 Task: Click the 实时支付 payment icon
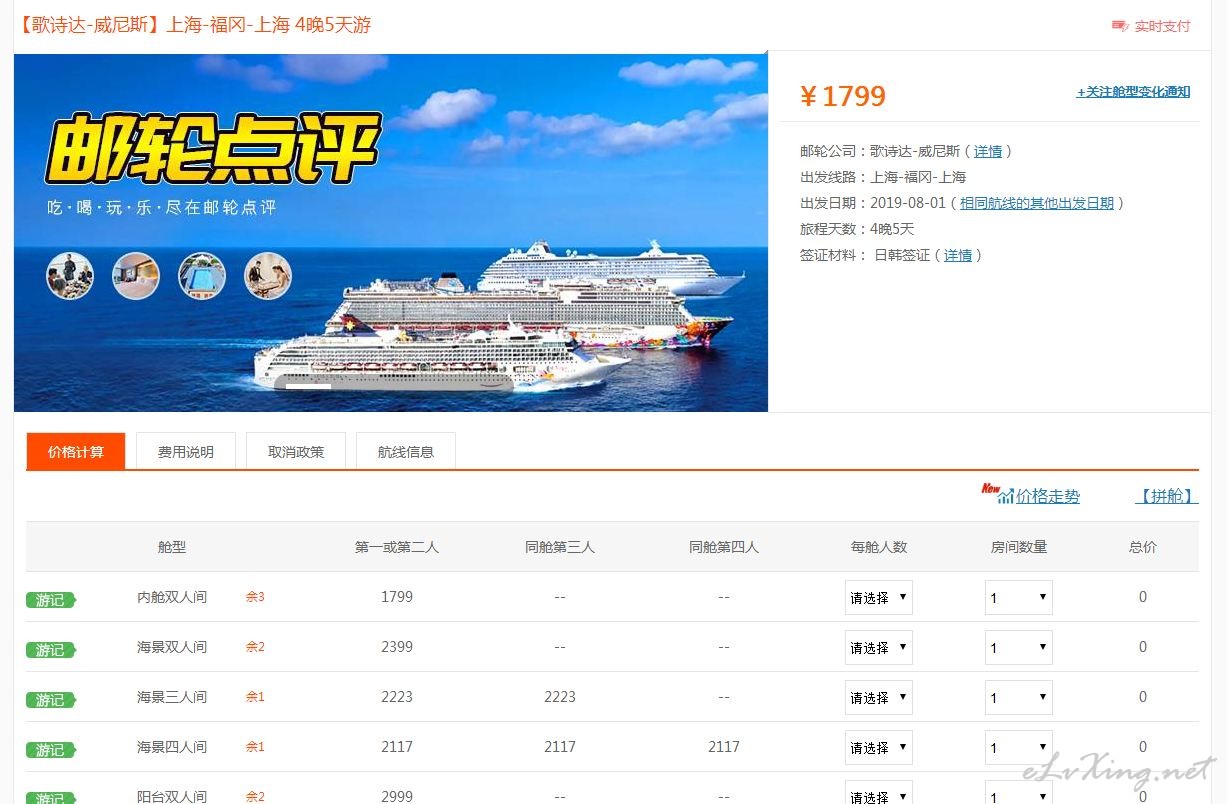1120,26
